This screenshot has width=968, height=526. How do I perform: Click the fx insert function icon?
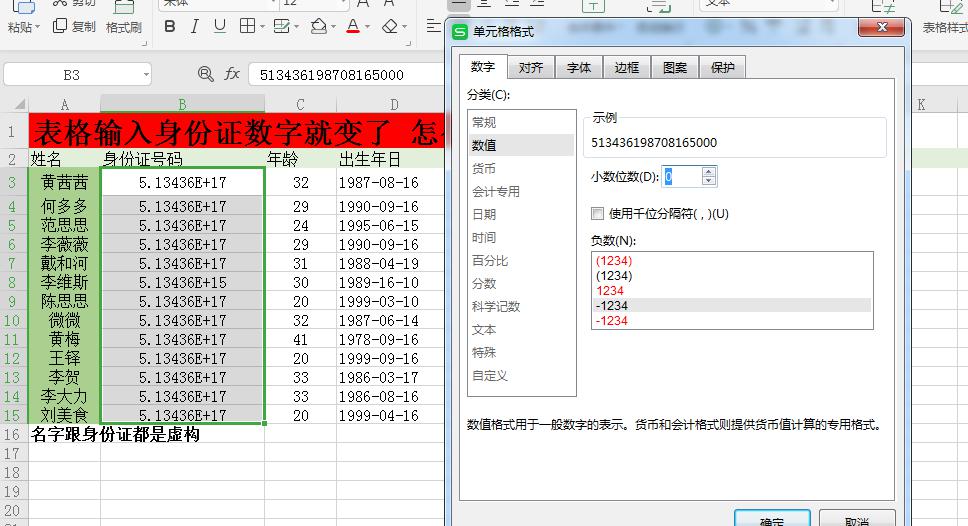[232, 75]
